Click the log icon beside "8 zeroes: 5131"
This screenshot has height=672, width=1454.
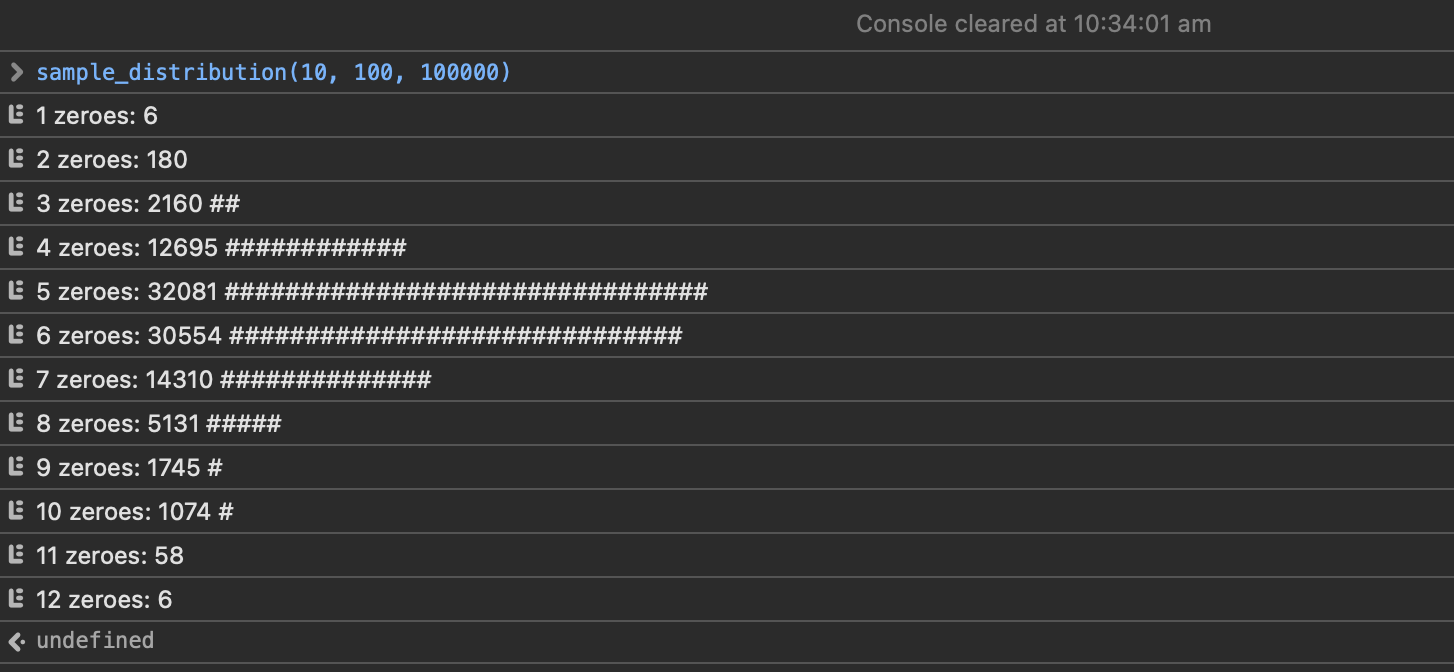click(x=15, y=423)
